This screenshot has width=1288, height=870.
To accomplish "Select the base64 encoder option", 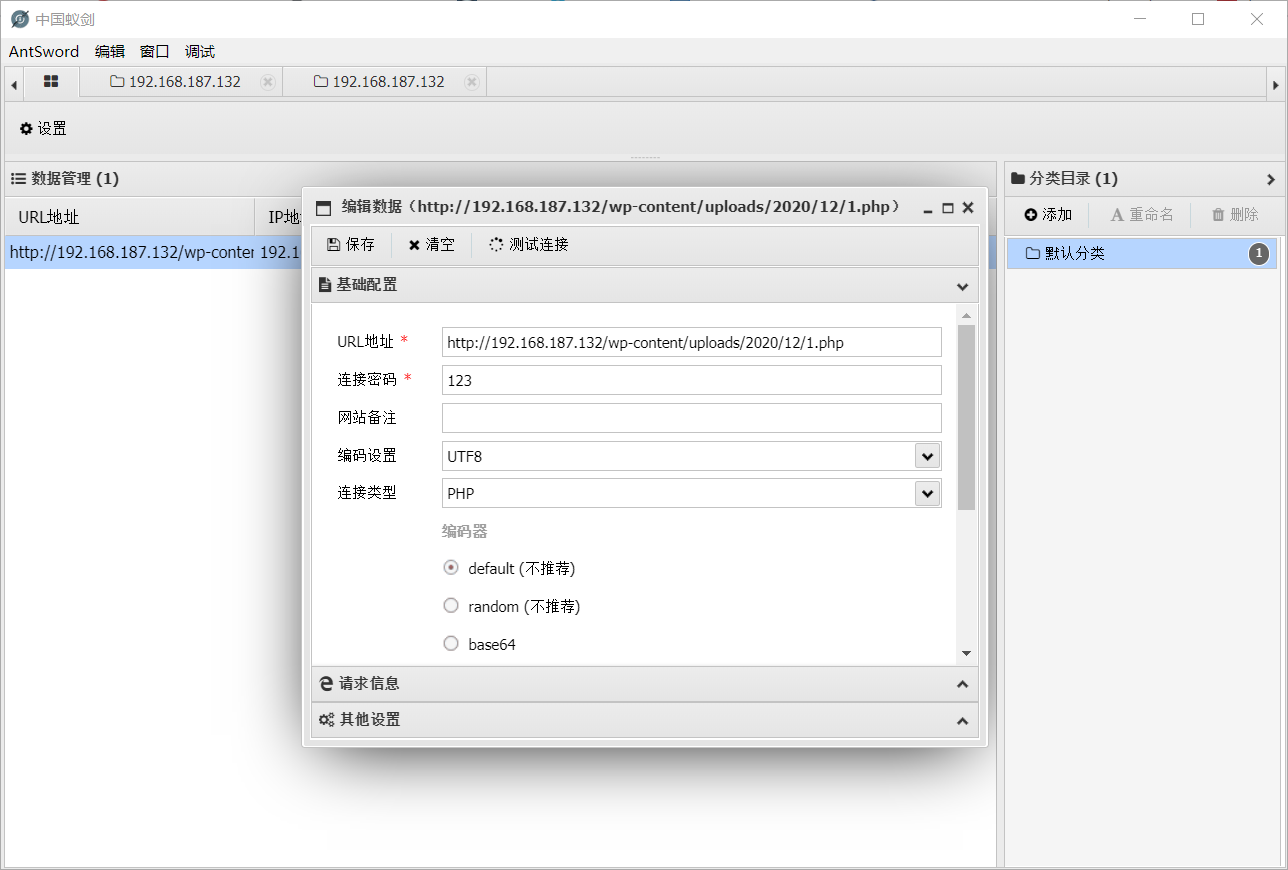I will click(x=451, y=644).
